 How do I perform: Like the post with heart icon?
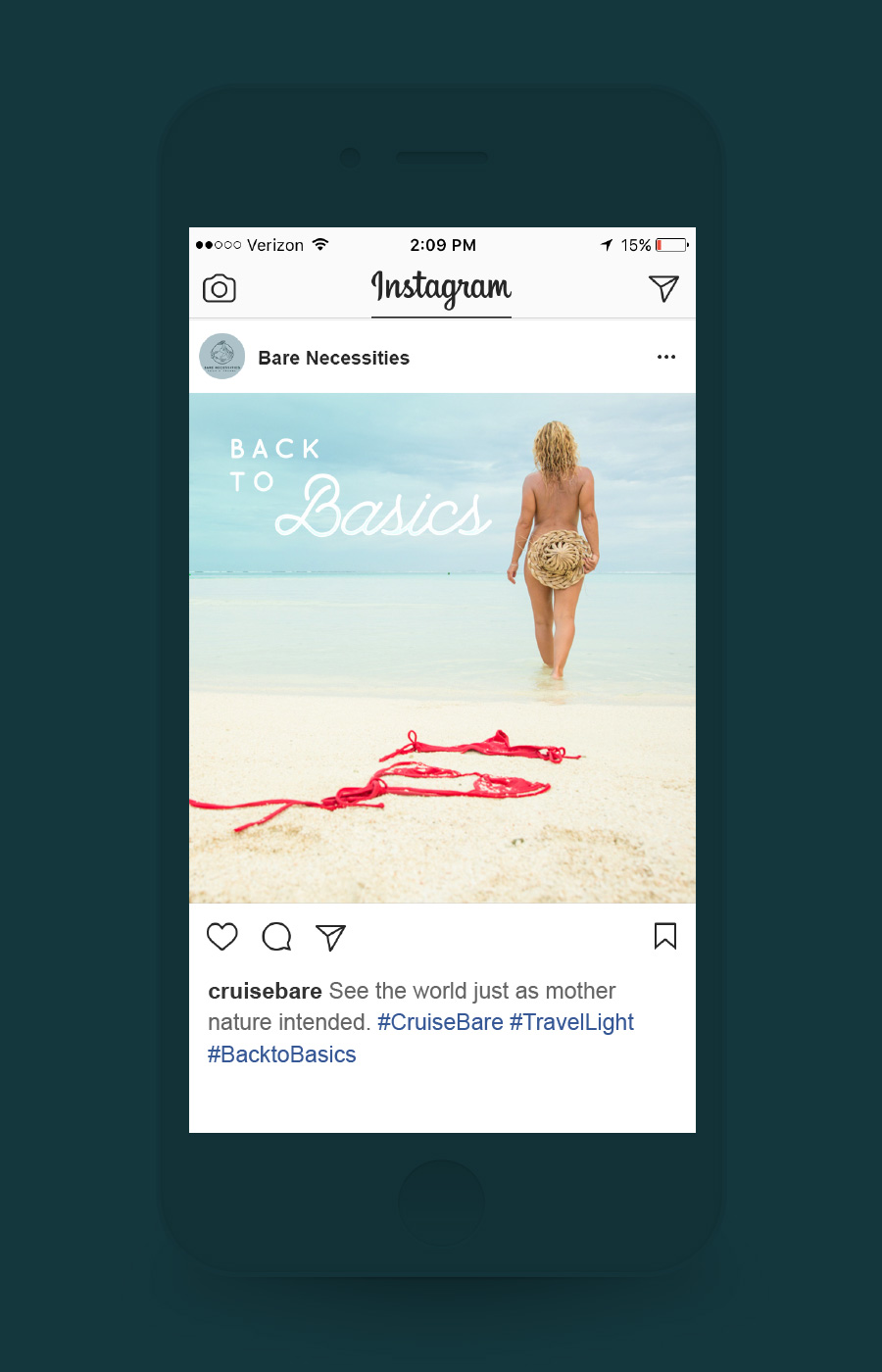222,937
